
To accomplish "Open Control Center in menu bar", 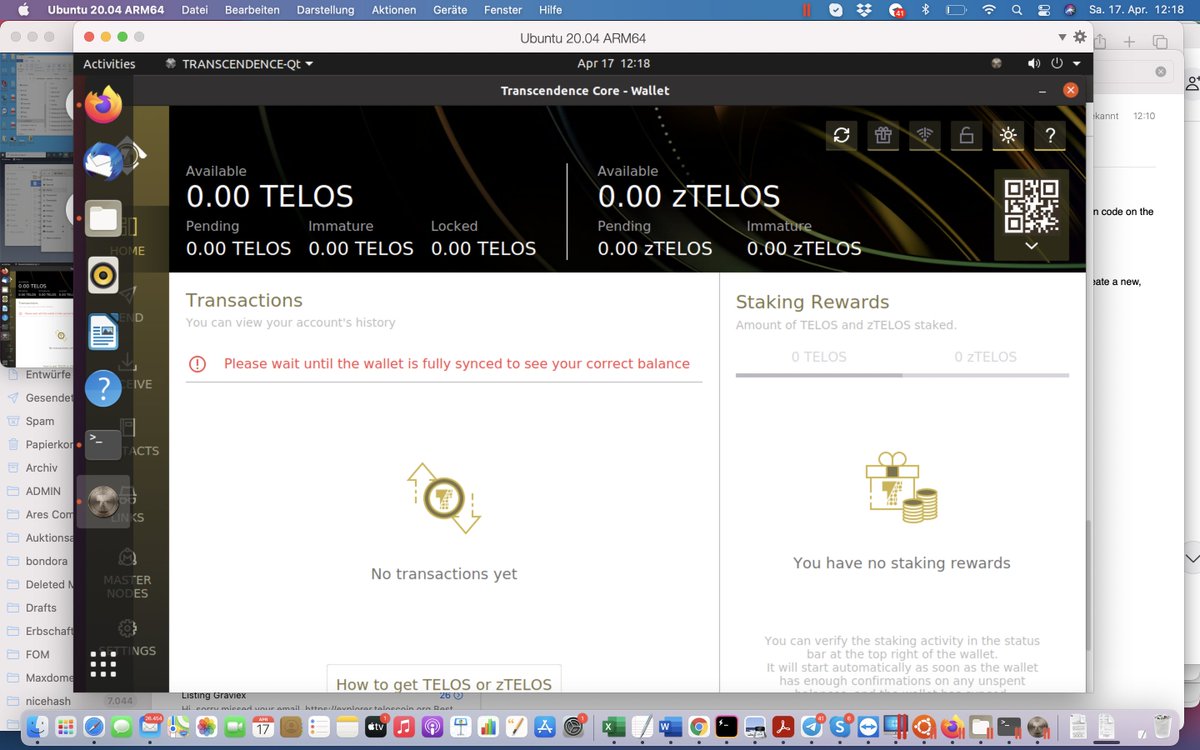I will 1043,10.
